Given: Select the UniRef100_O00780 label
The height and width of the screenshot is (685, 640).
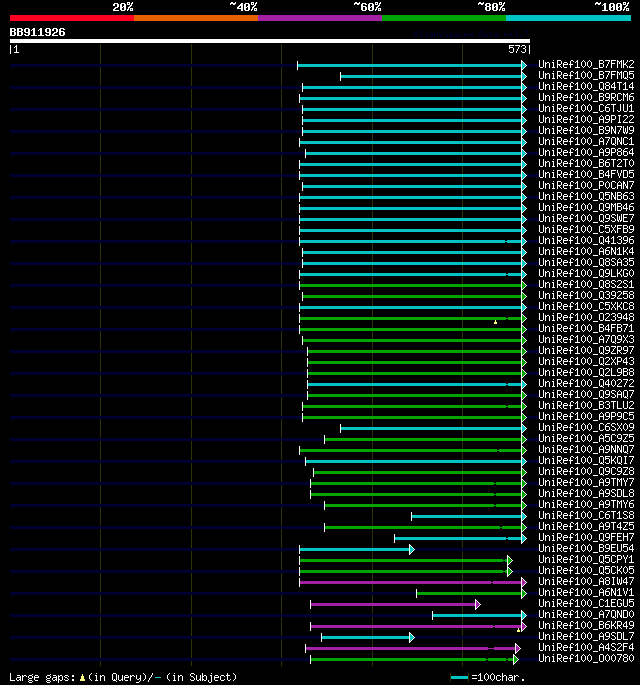Looking at the screenshot, I should coord(586,658).
